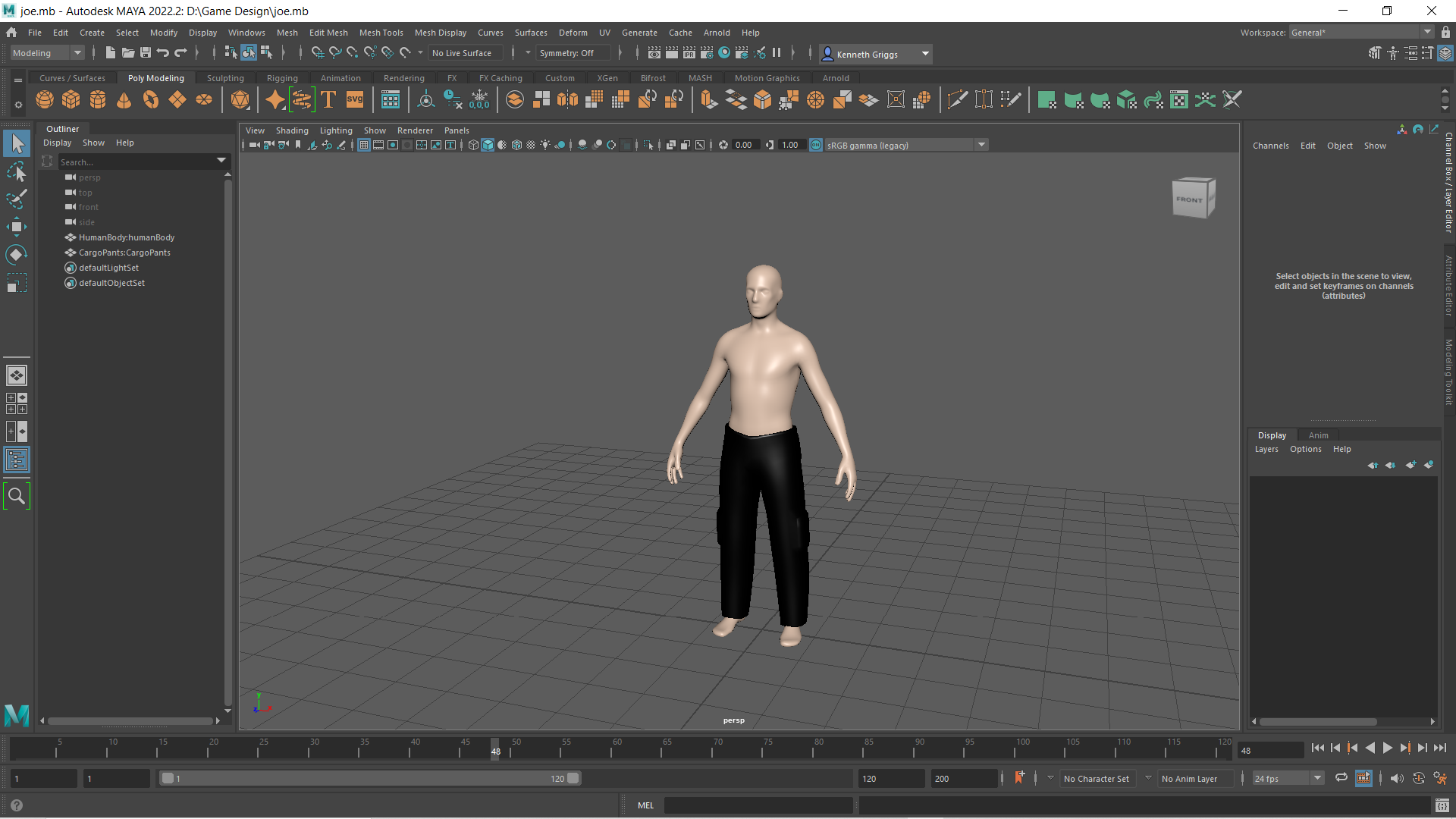This screenshot has width=1456, height=819.
Task: Select HumanBody:humanBody in the Outliner
Action: point(127,237)
